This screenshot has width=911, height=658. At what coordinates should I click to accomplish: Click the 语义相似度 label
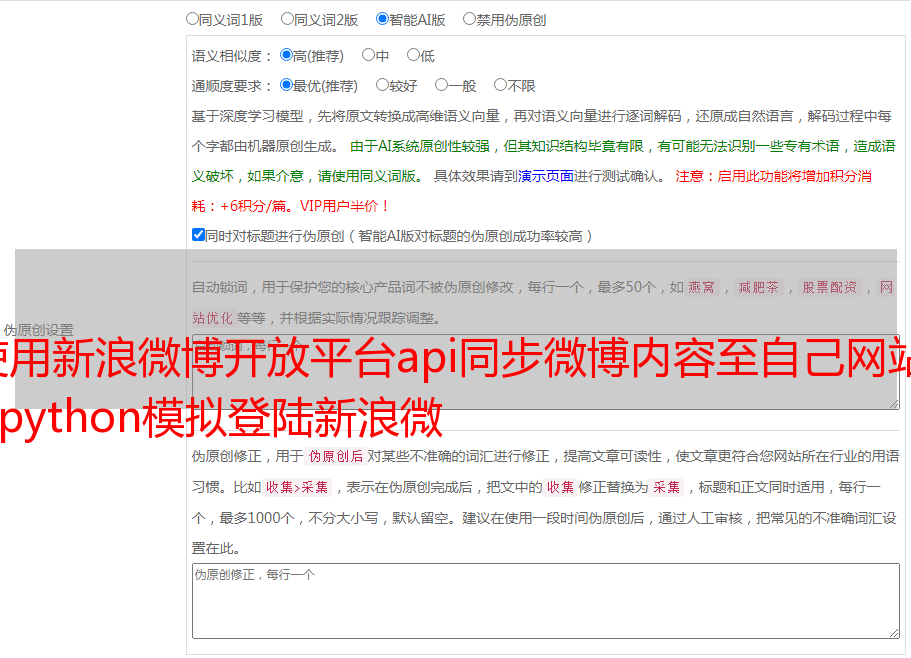(232, 56)
